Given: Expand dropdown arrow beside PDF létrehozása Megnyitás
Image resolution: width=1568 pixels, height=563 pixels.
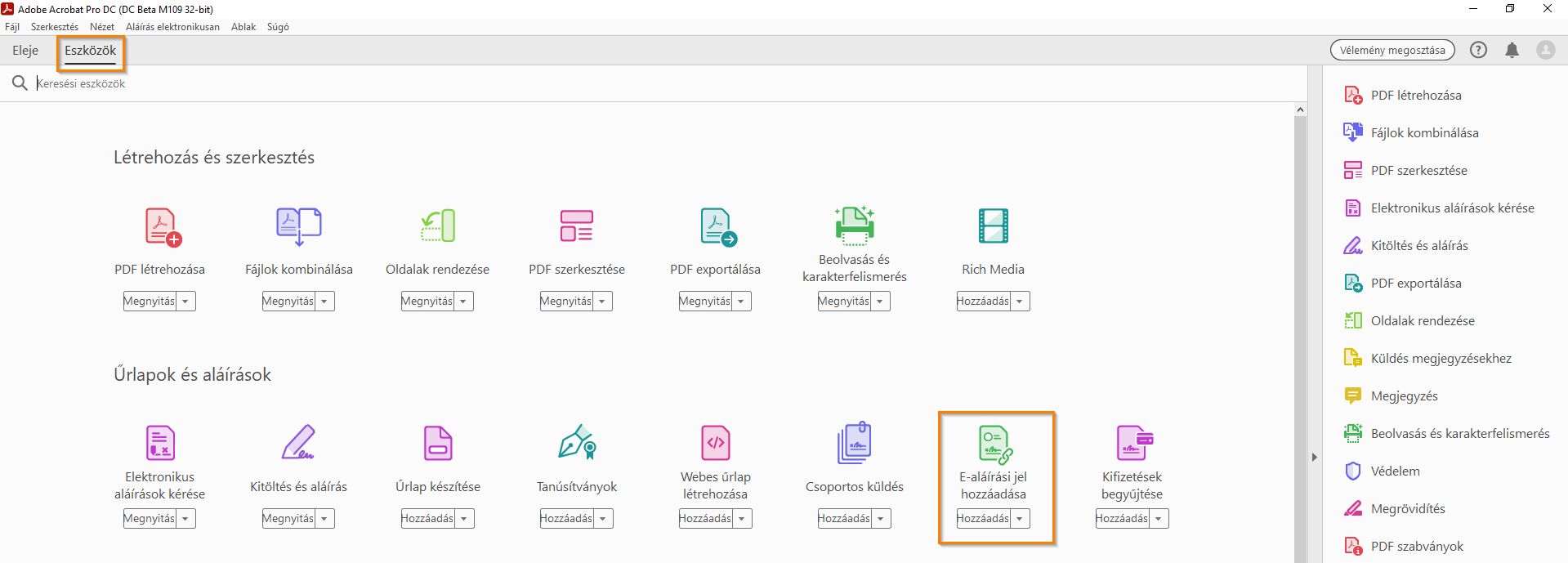Looking at the screenshot, I should point(185,302).
